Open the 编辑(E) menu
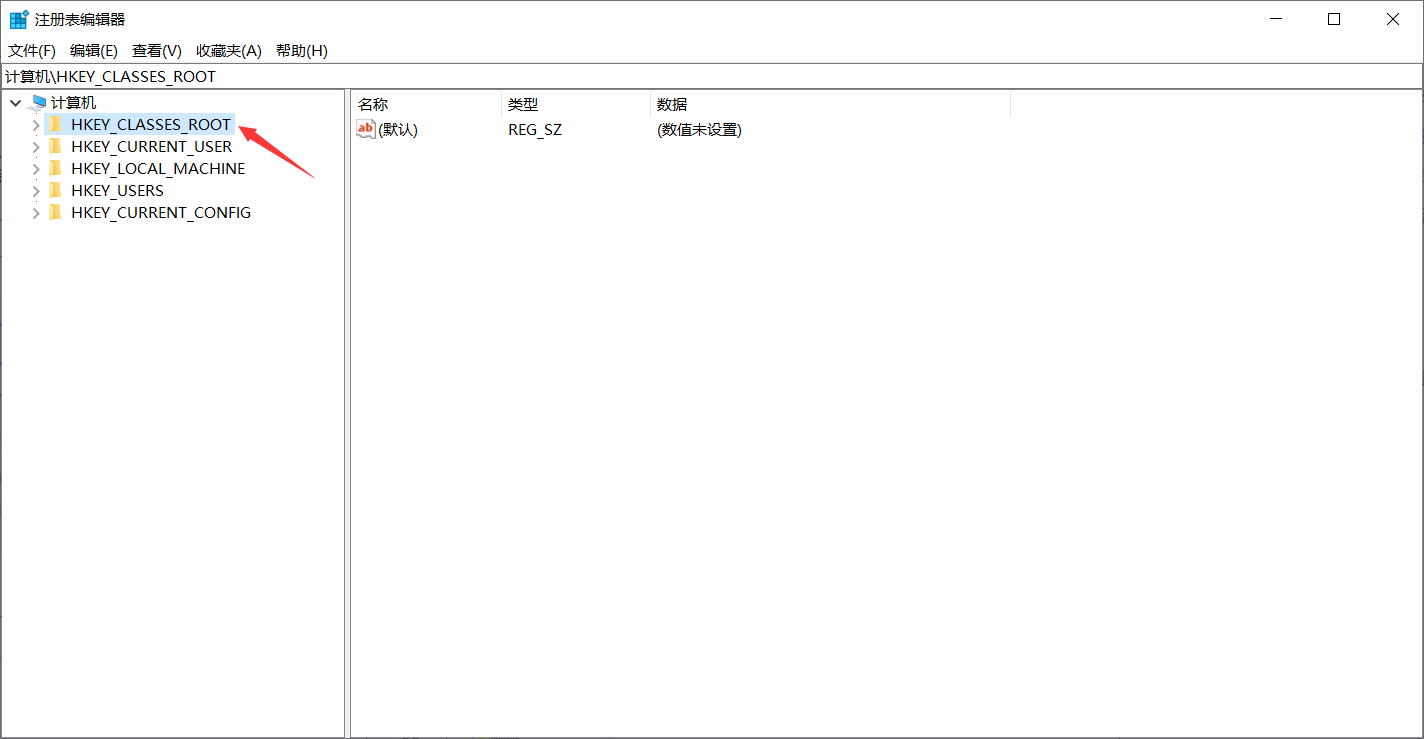The width and height of the screenshot is (1424, 739). tap(94, 50)
